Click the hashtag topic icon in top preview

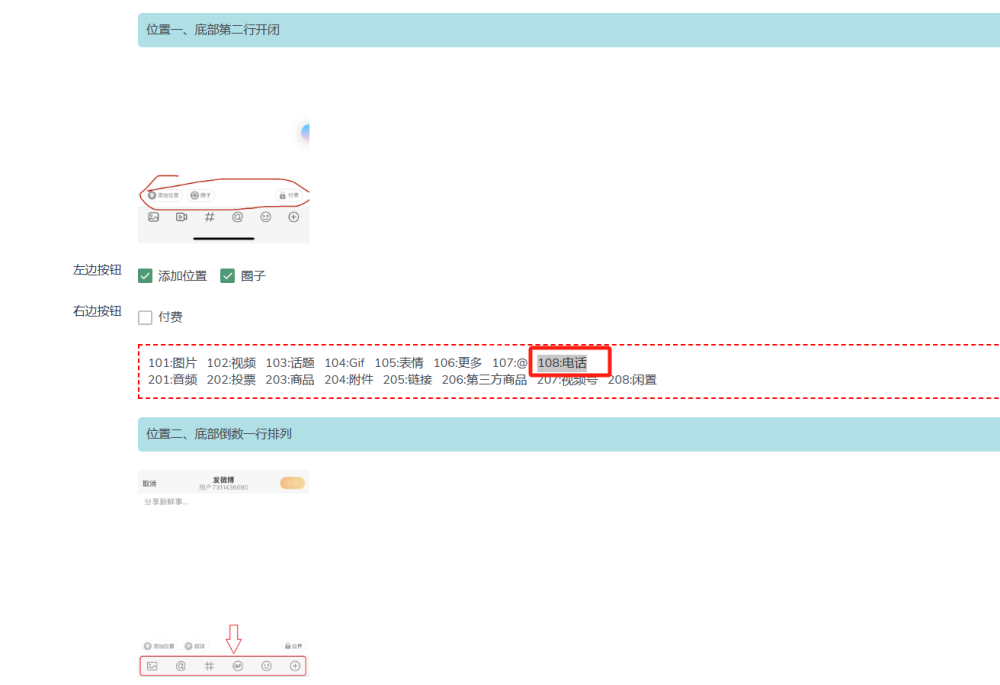(209, 217)
